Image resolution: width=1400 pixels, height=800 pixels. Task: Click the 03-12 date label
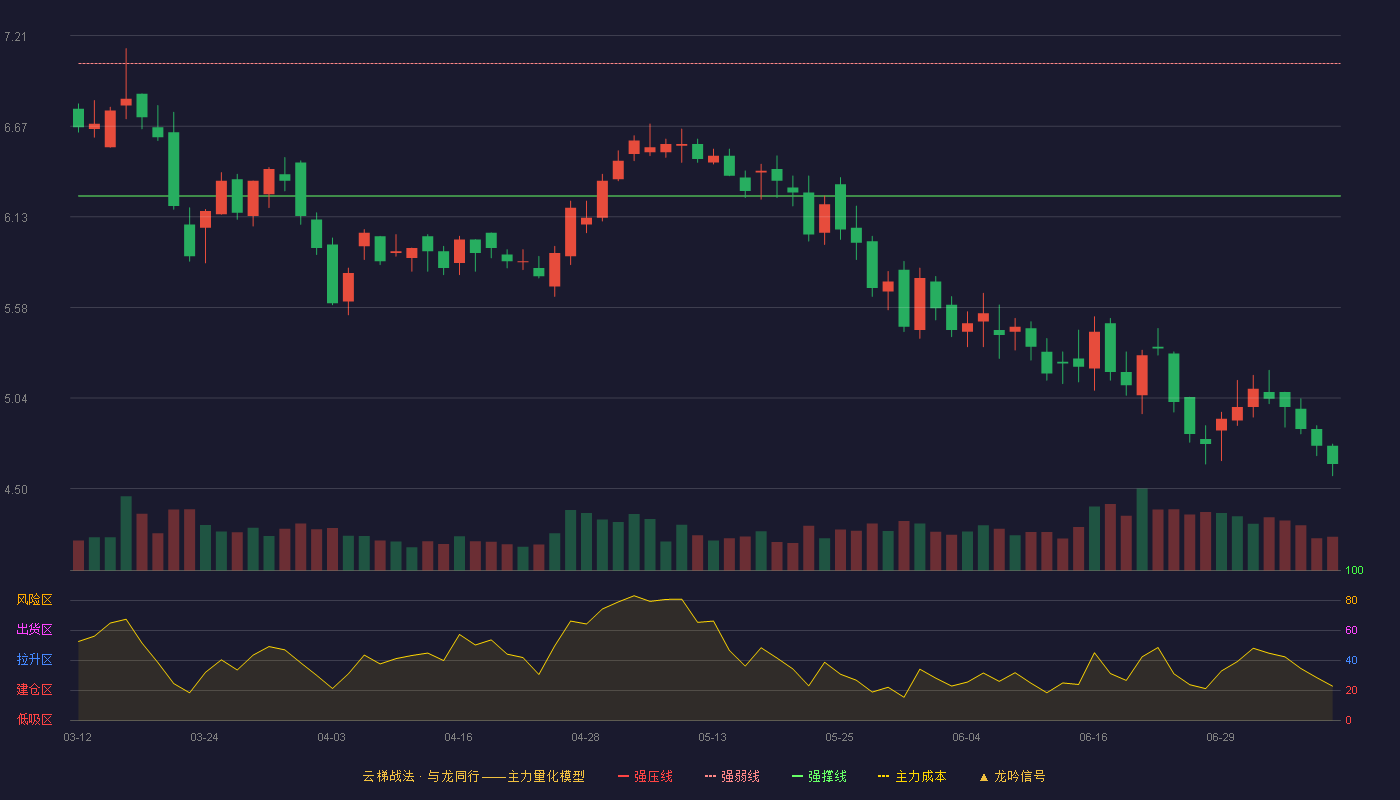click(78, 737)
